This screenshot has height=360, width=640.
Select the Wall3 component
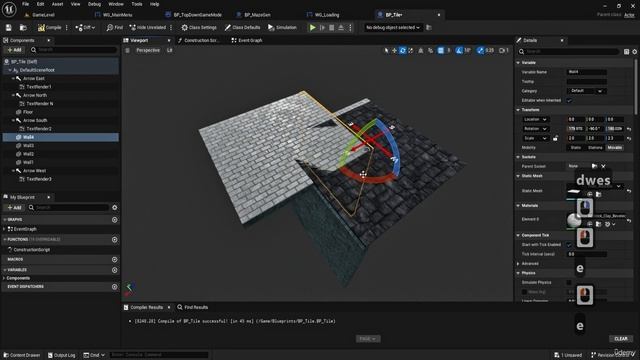28,145
